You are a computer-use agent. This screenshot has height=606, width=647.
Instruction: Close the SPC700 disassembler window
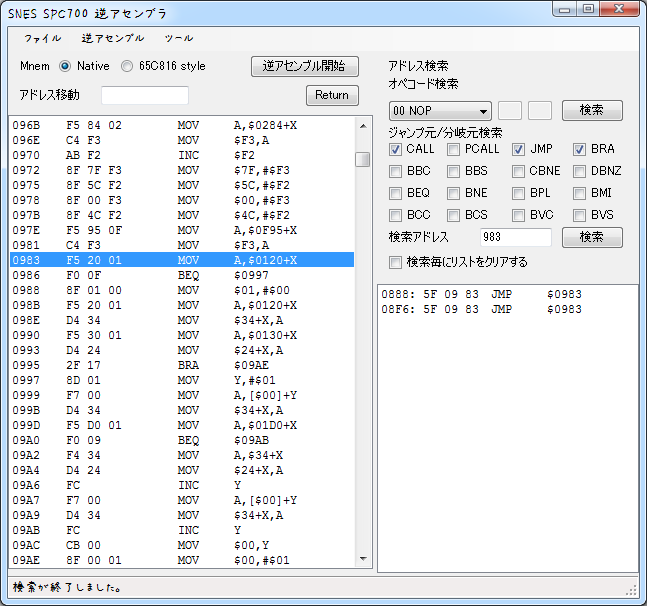pos(619,9)
